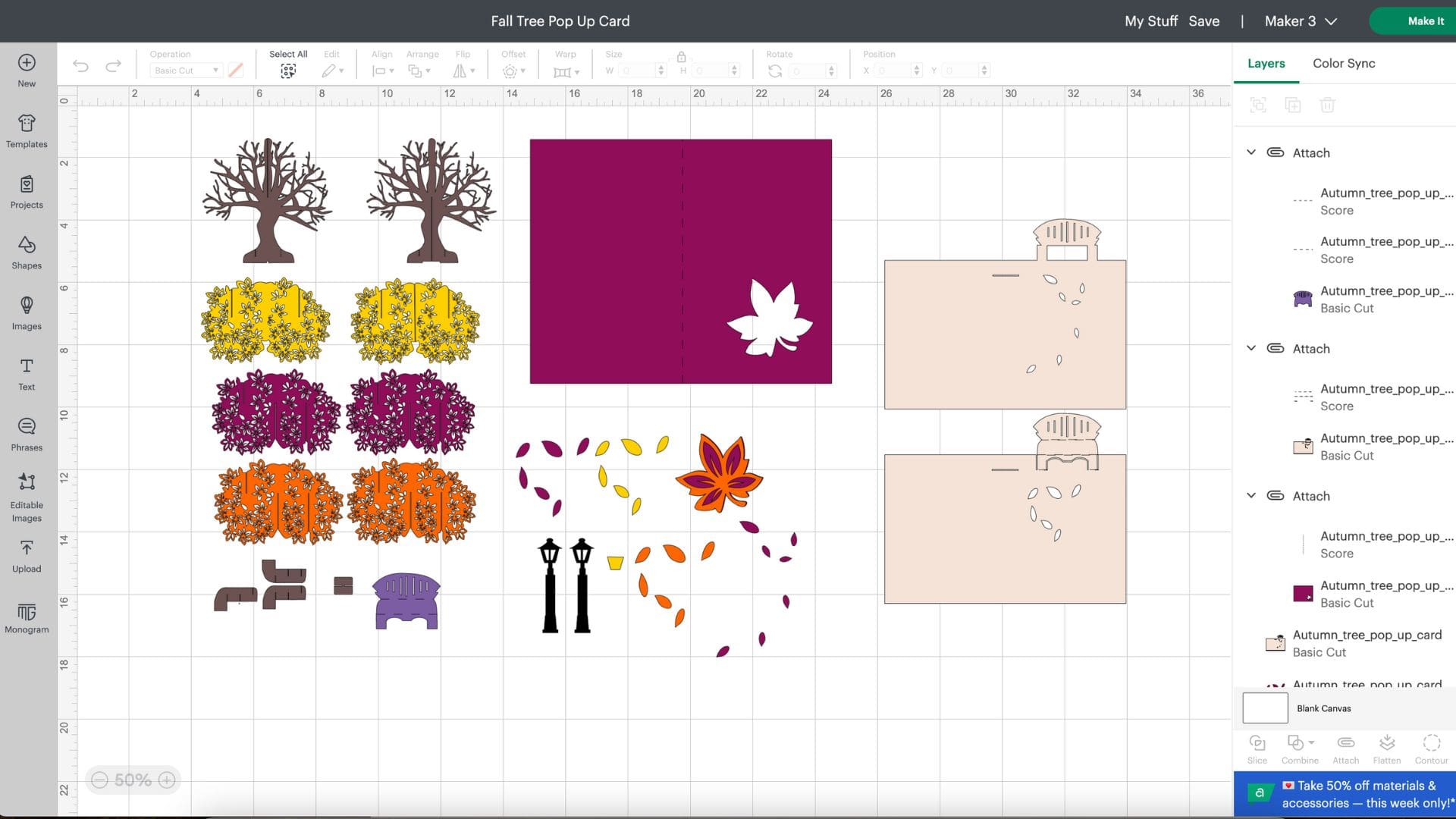Open the Maker 3 machine dropdown
Viewport: 1456px width, 819px height.
tap(1300, 21)
